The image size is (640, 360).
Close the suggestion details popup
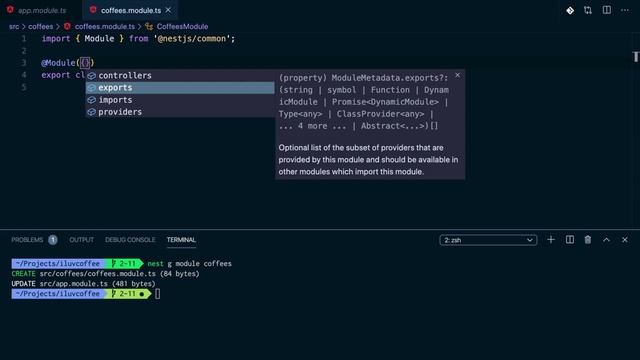click(458, 75)
